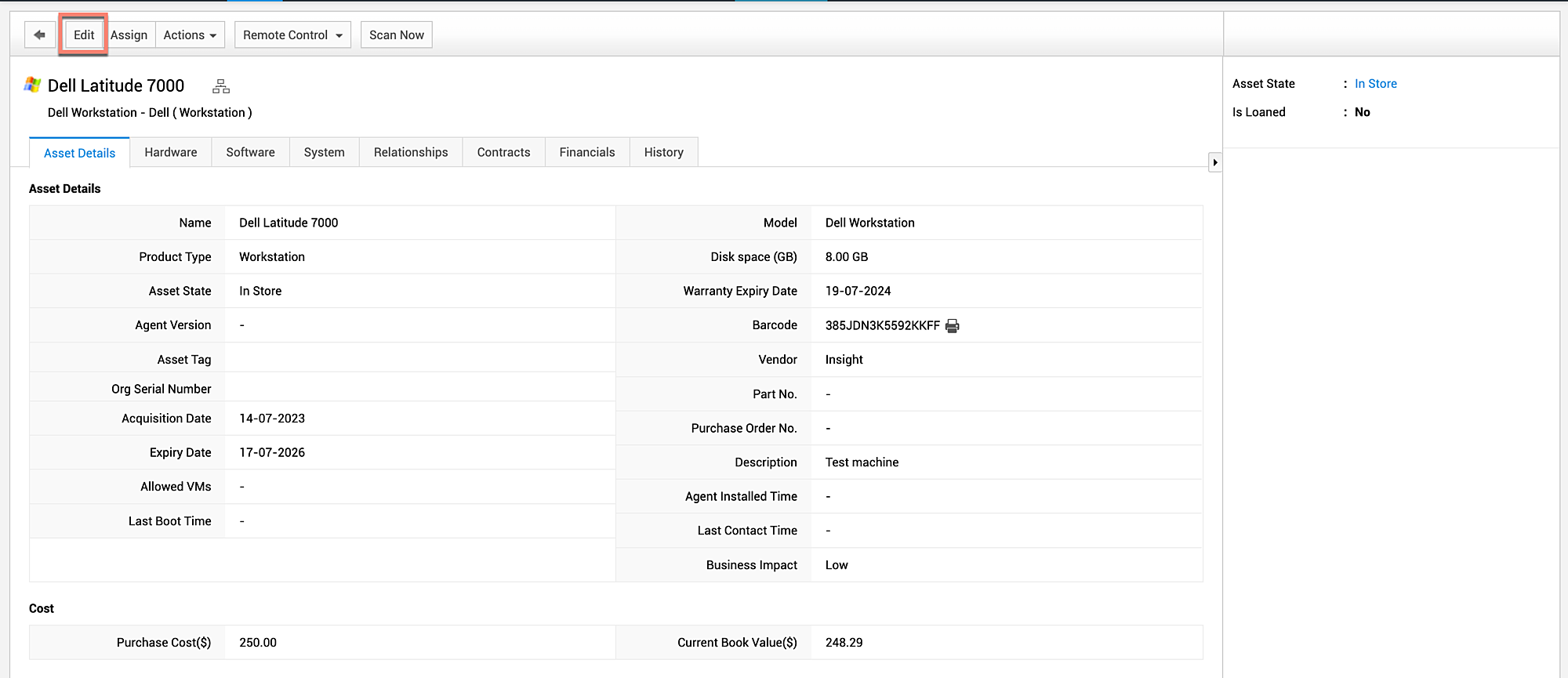
Task: Open the relationship map icon beside asset name
Action: (221, 86)
